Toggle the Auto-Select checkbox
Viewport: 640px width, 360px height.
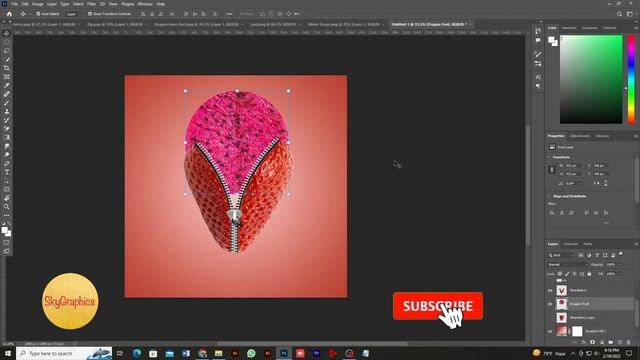tap(38, 14)
